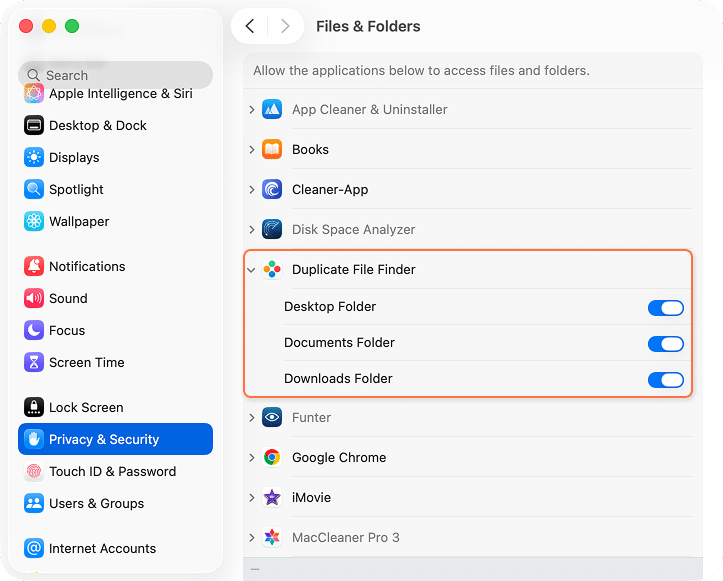Click the Funter eye icon
Viewport: 723px width, 581px height.
pos(272,418)
